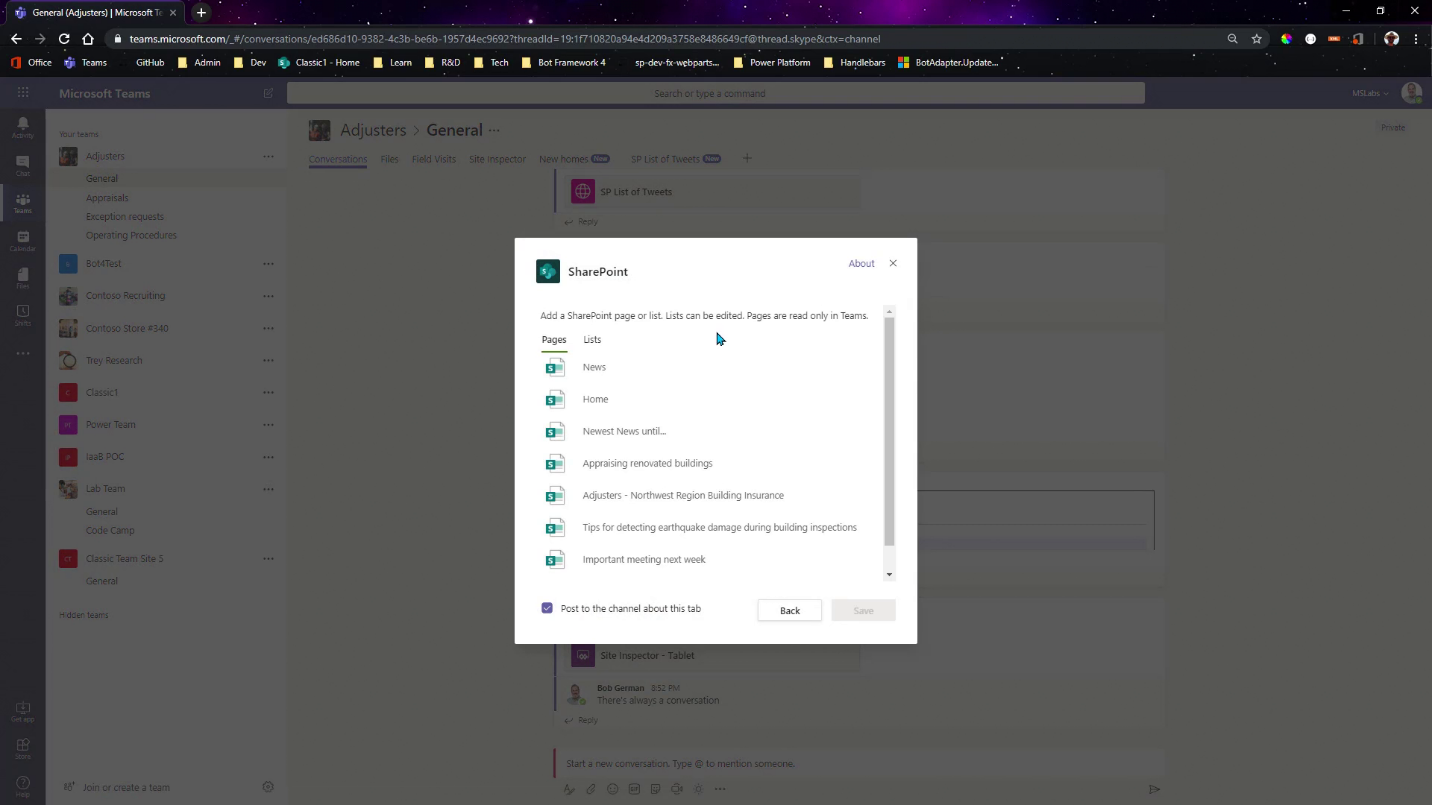Open more apps ellipsis in left rail
This screenshot has width=1432, height=805.
point(22,353)
